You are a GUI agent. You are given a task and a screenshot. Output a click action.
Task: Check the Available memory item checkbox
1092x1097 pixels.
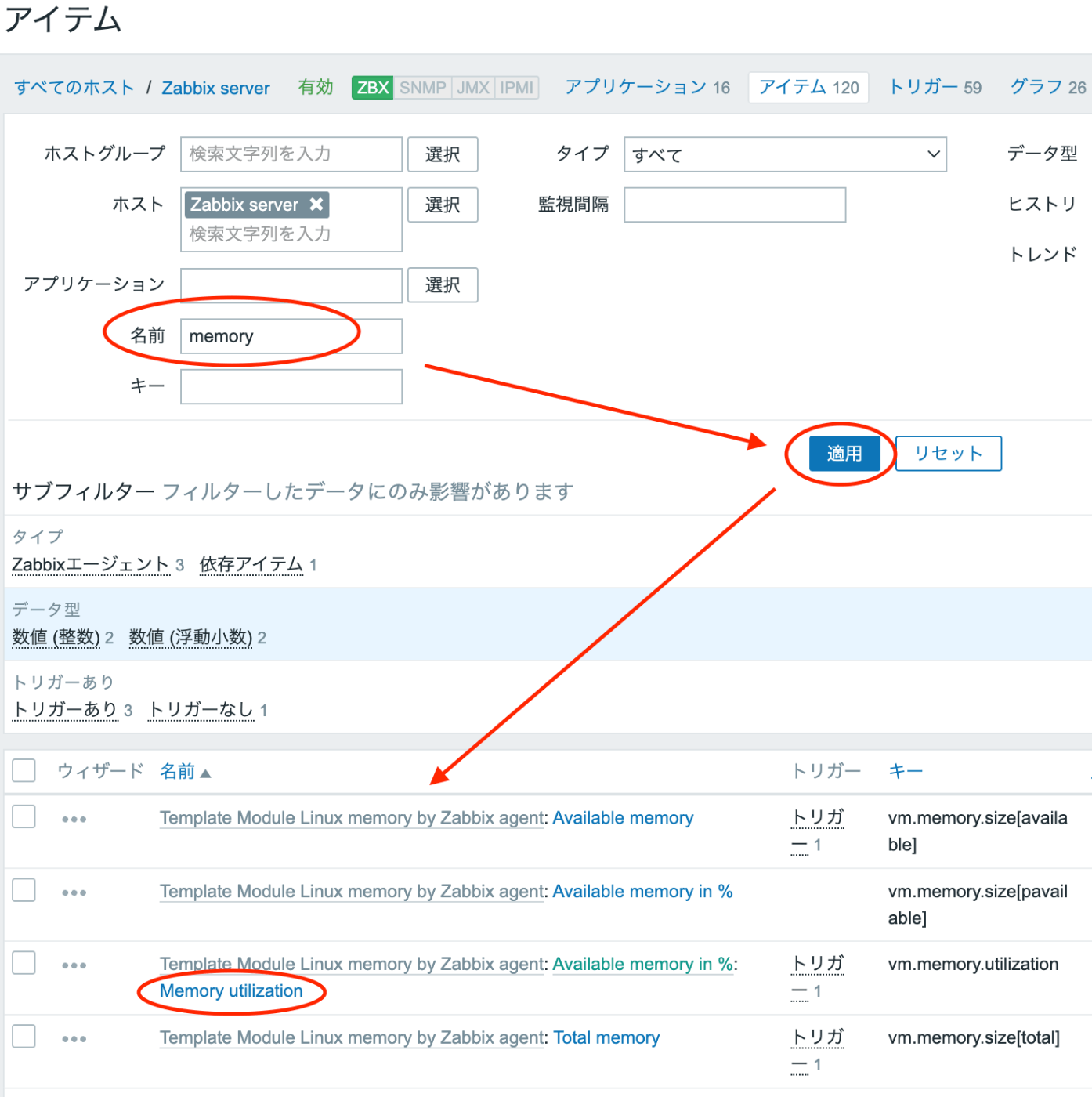coord(24,816)
